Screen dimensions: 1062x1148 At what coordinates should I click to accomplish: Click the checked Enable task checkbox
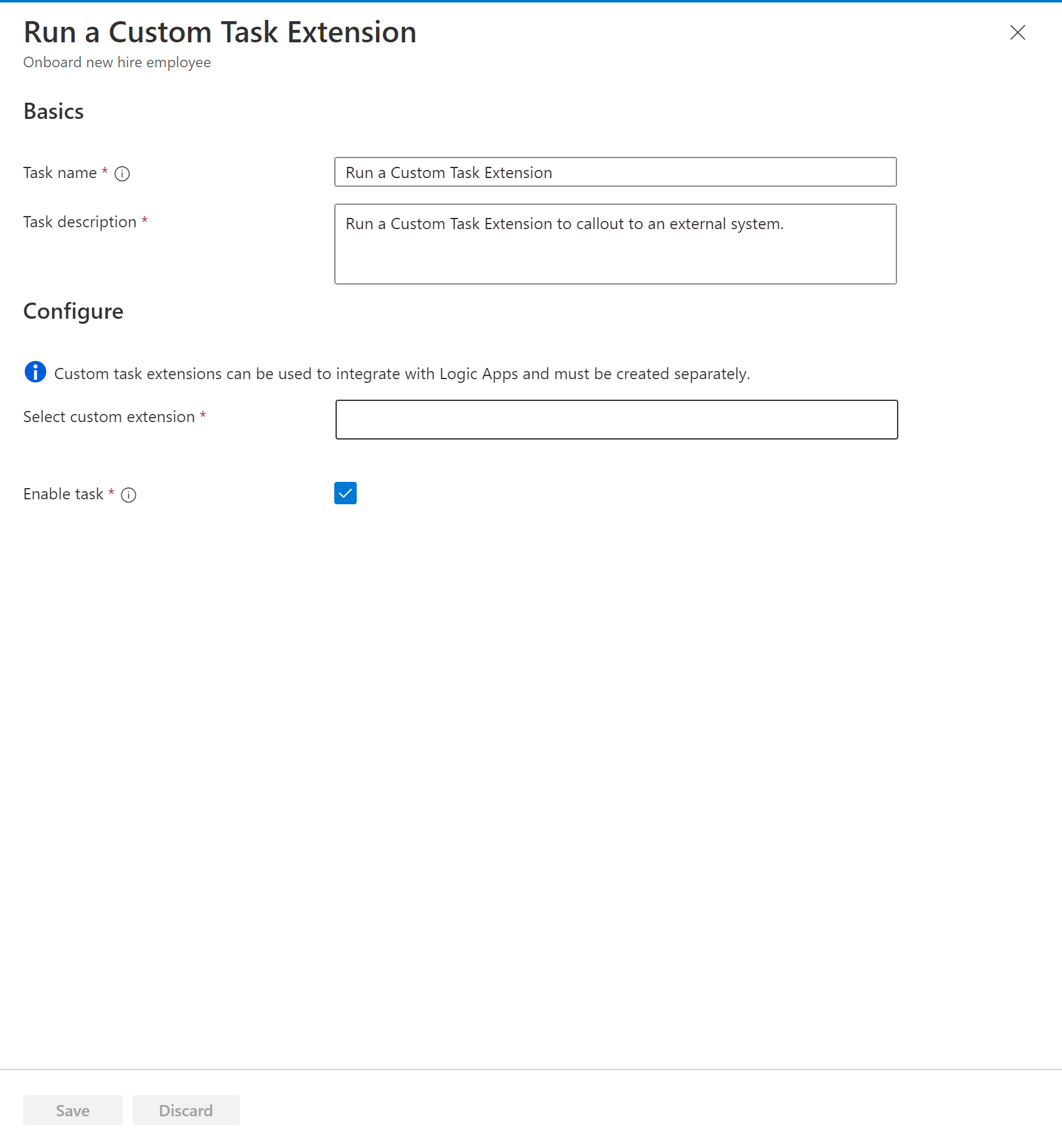(x=345, y=493)
